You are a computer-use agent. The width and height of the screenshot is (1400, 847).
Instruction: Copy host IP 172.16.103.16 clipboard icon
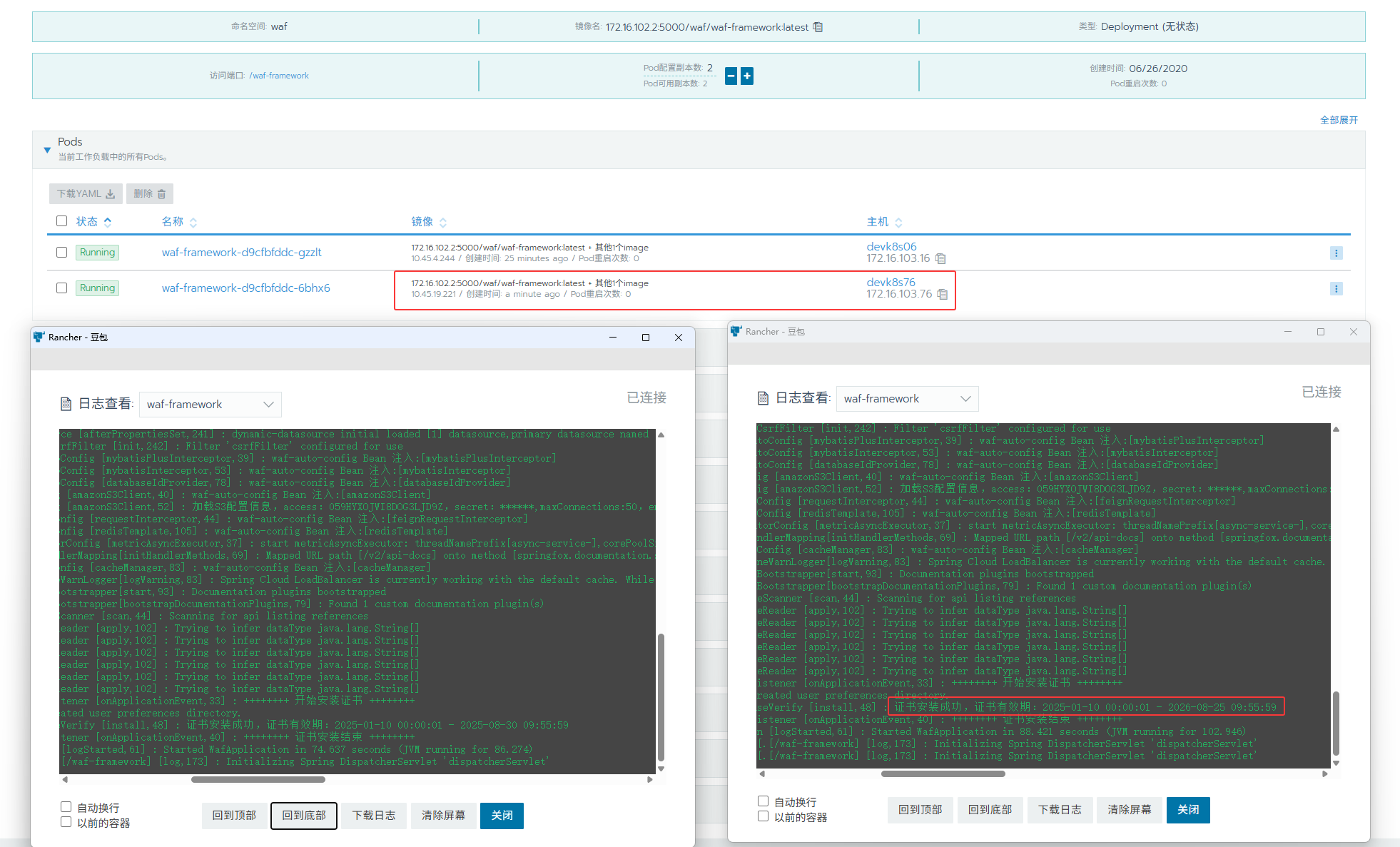point(940,258)
